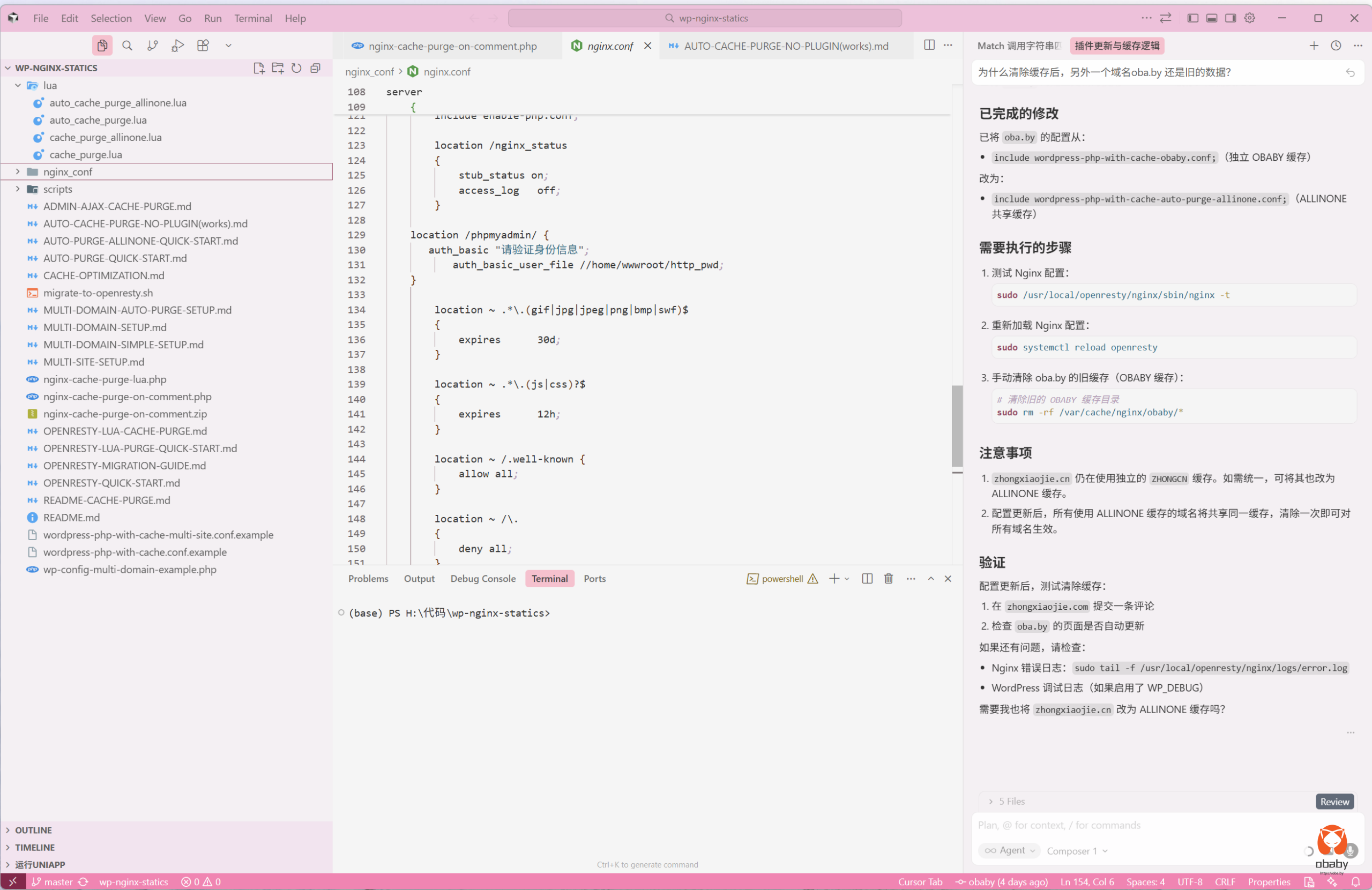Open the Terminal menu
This screenshot has width=1372, height=890.
(x=252, y=18)
